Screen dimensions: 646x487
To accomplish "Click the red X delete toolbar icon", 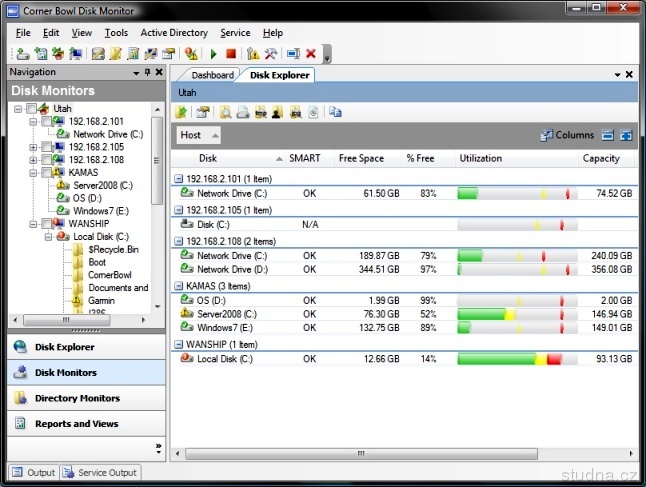I will pos(311,54).
